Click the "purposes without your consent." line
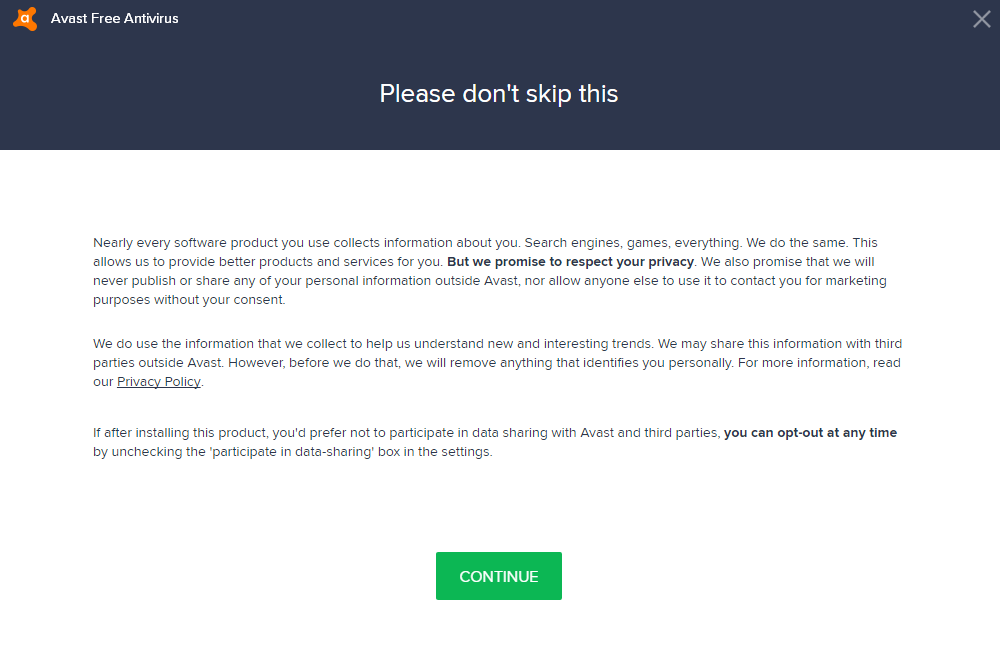This screenshot has height=664, width=1000. pyautogui.click(x=189, y=300)
